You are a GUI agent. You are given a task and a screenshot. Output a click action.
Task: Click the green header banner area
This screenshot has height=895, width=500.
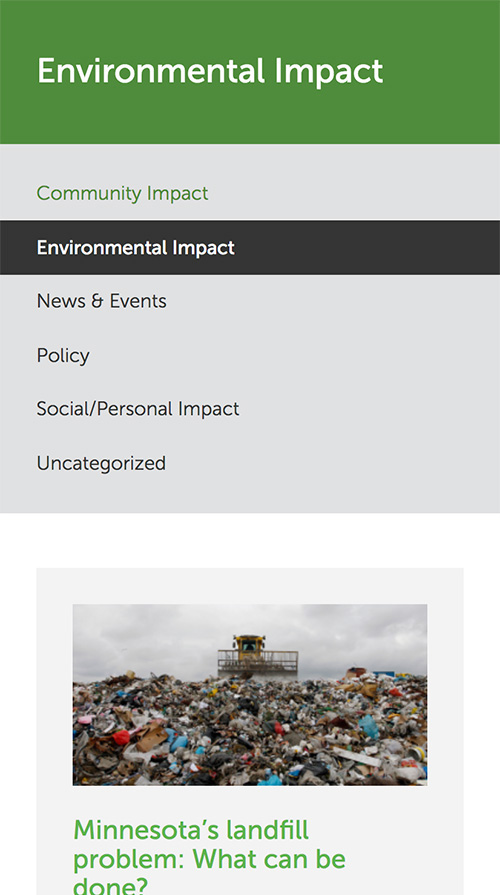pyautogui.click(x=250, y=72)
